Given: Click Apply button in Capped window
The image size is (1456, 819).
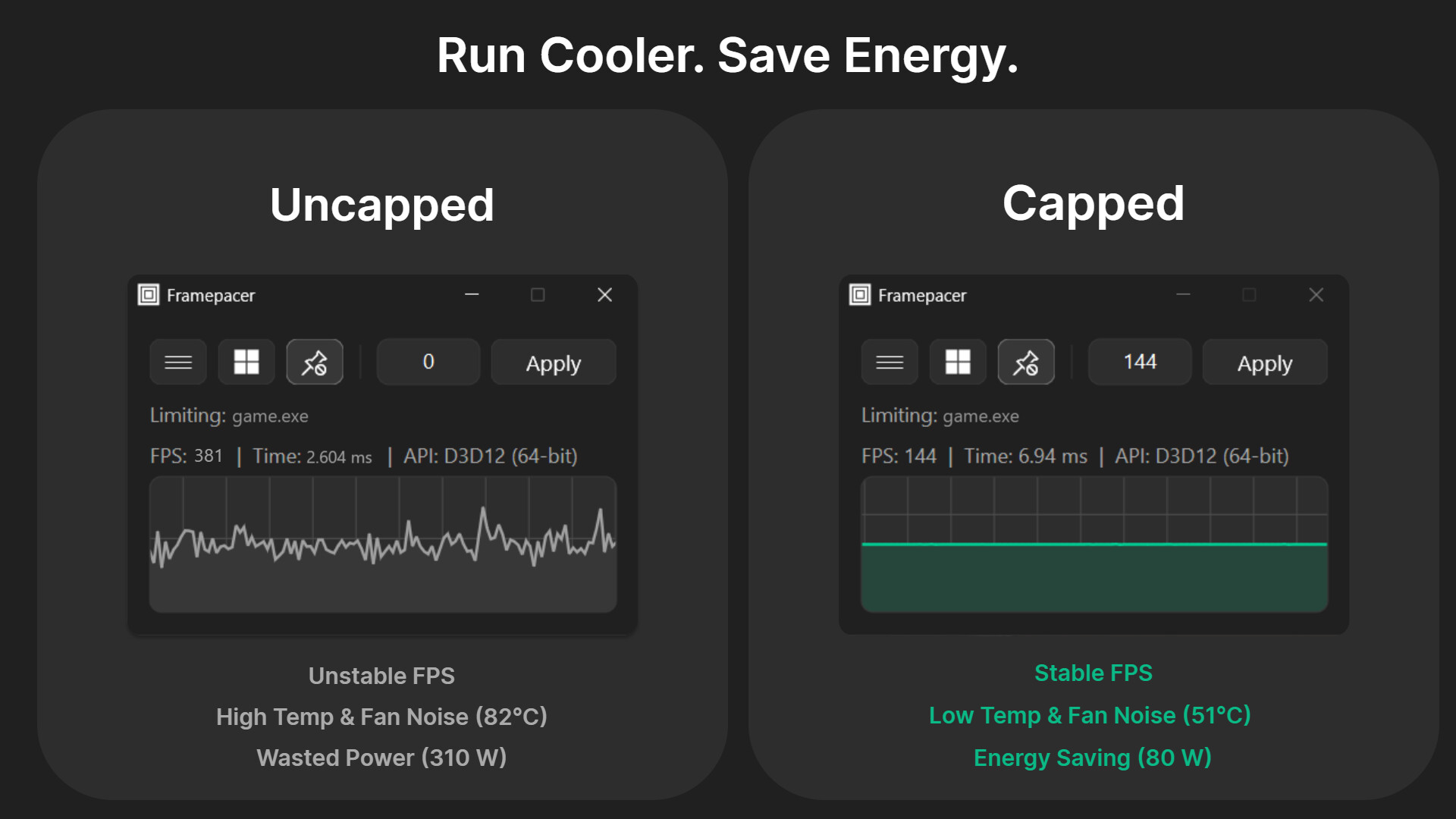Looking at the screenshot, I should (1265, 362).
